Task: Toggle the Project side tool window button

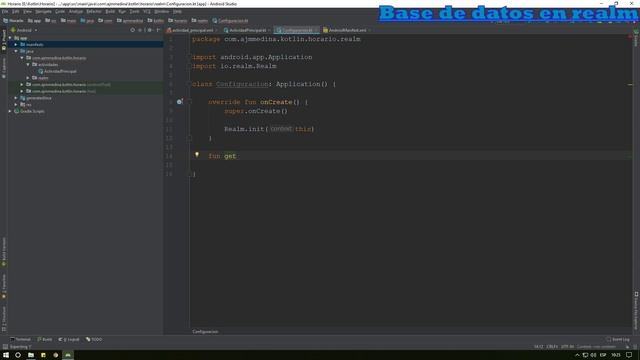Action: coord(4,40)
